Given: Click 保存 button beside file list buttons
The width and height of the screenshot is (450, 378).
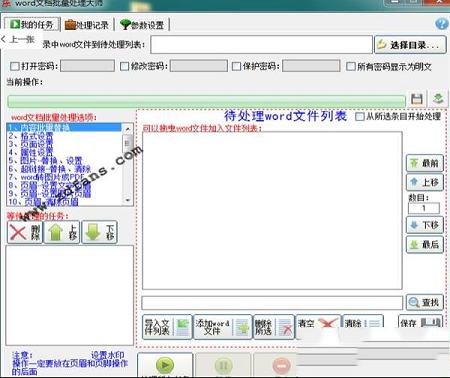Looking at the screenshot, I should tap(420, 322).
